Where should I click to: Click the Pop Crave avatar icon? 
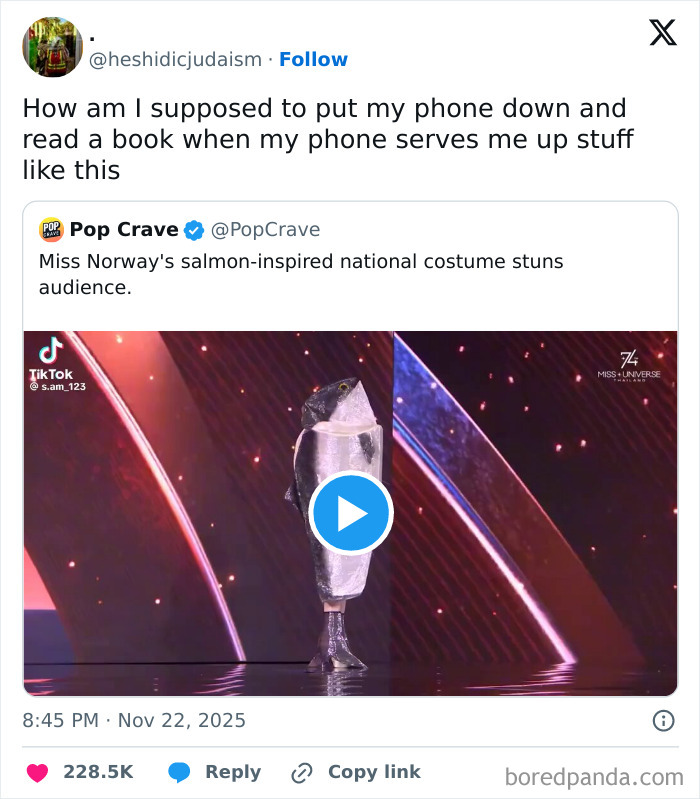coord(51,230)
